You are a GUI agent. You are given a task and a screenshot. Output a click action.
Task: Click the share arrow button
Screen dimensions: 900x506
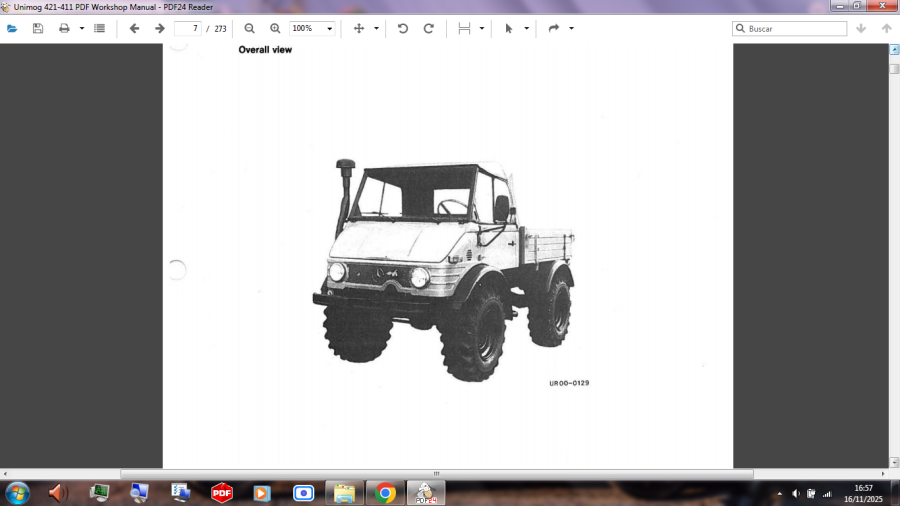[554, 28]
